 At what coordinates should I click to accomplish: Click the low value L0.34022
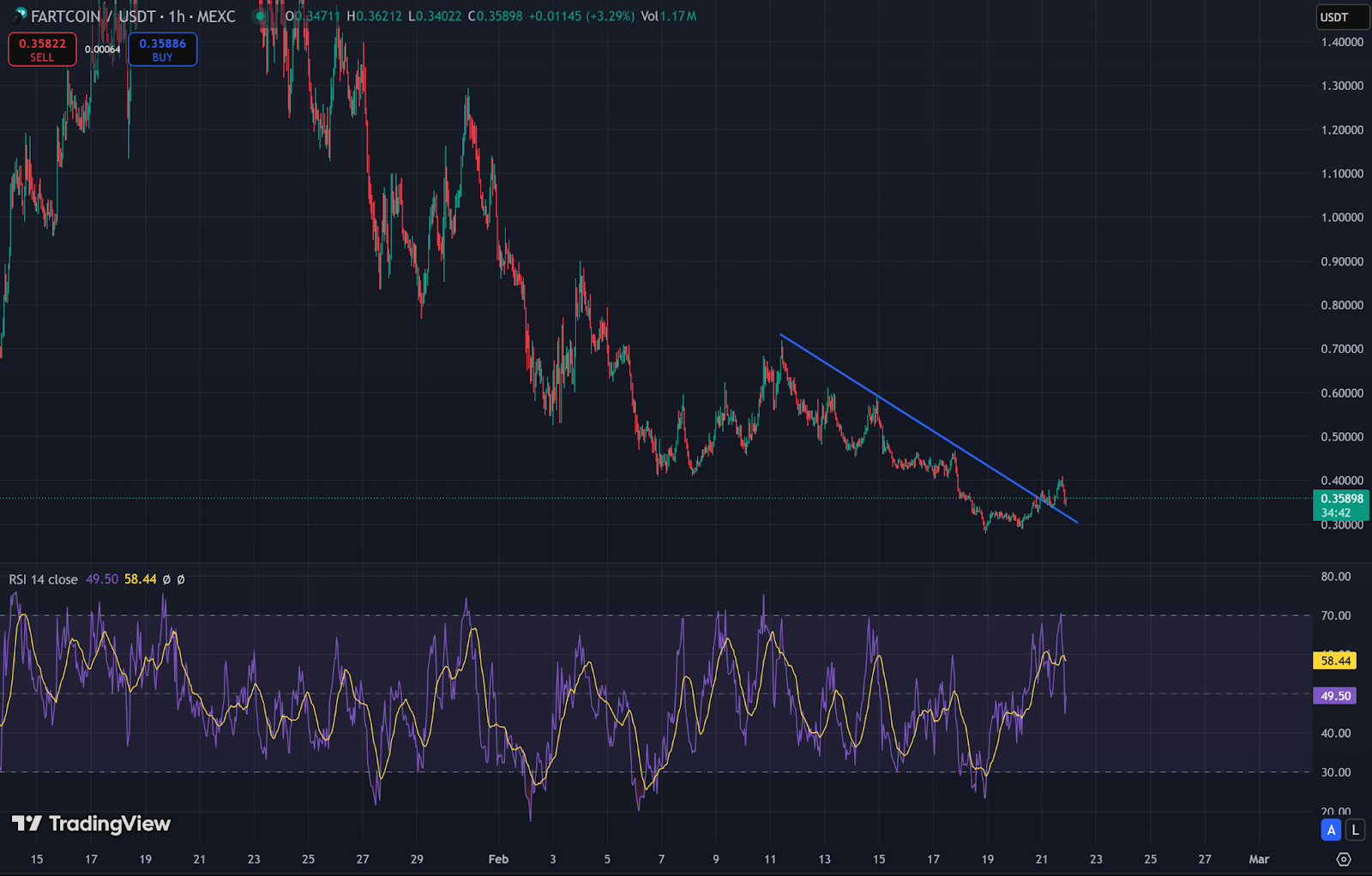coord(435,16)
